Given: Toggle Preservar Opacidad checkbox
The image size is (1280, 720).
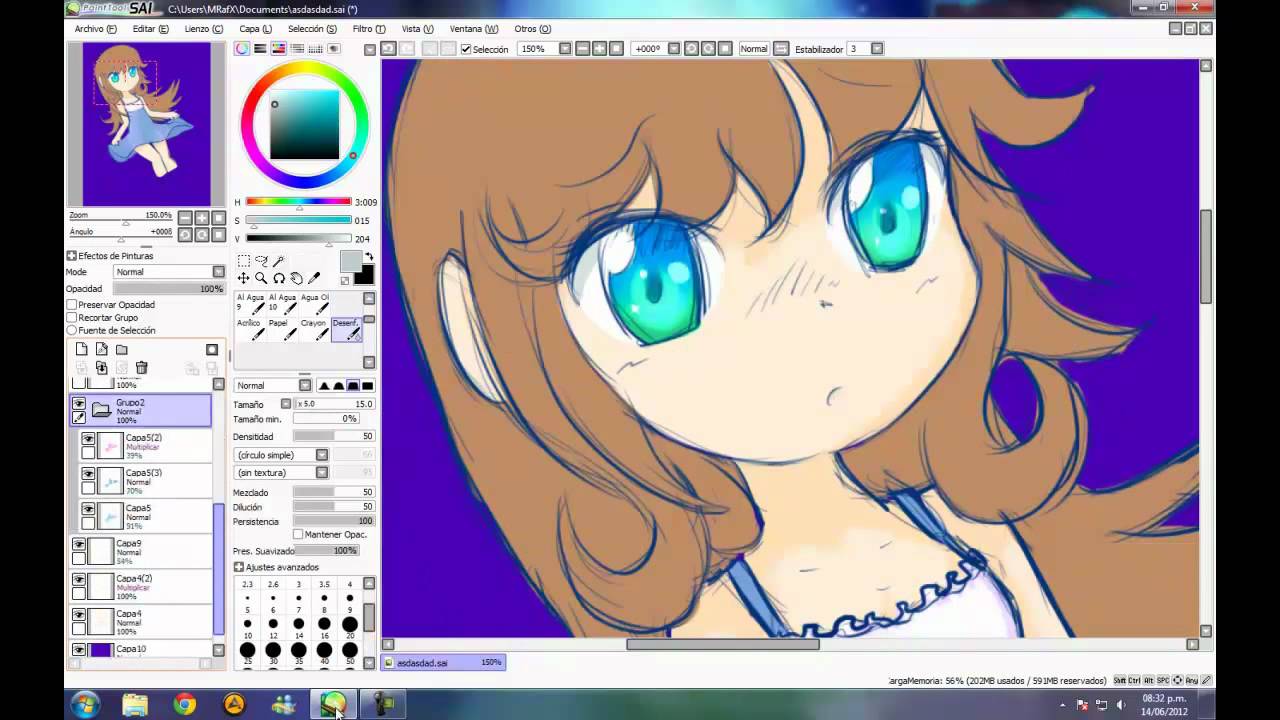Looking at the screenshot, I should [72, 304].
